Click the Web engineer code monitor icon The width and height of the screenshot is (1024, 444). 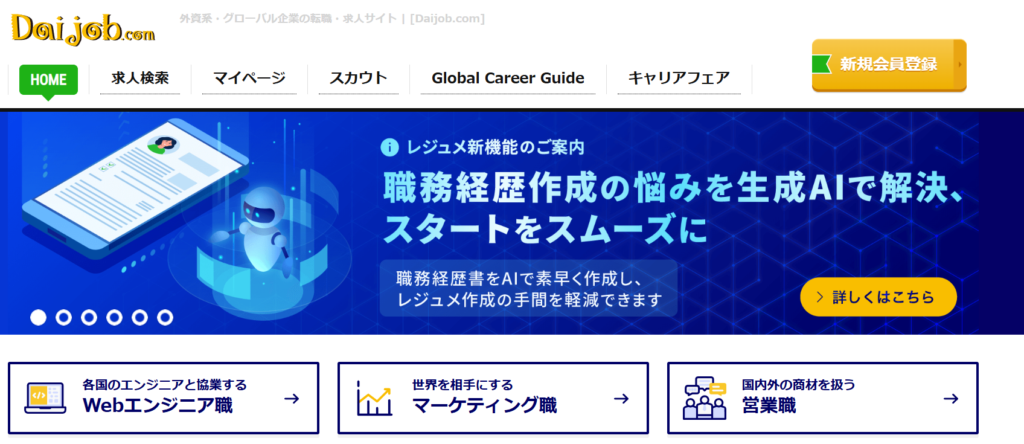45,399
